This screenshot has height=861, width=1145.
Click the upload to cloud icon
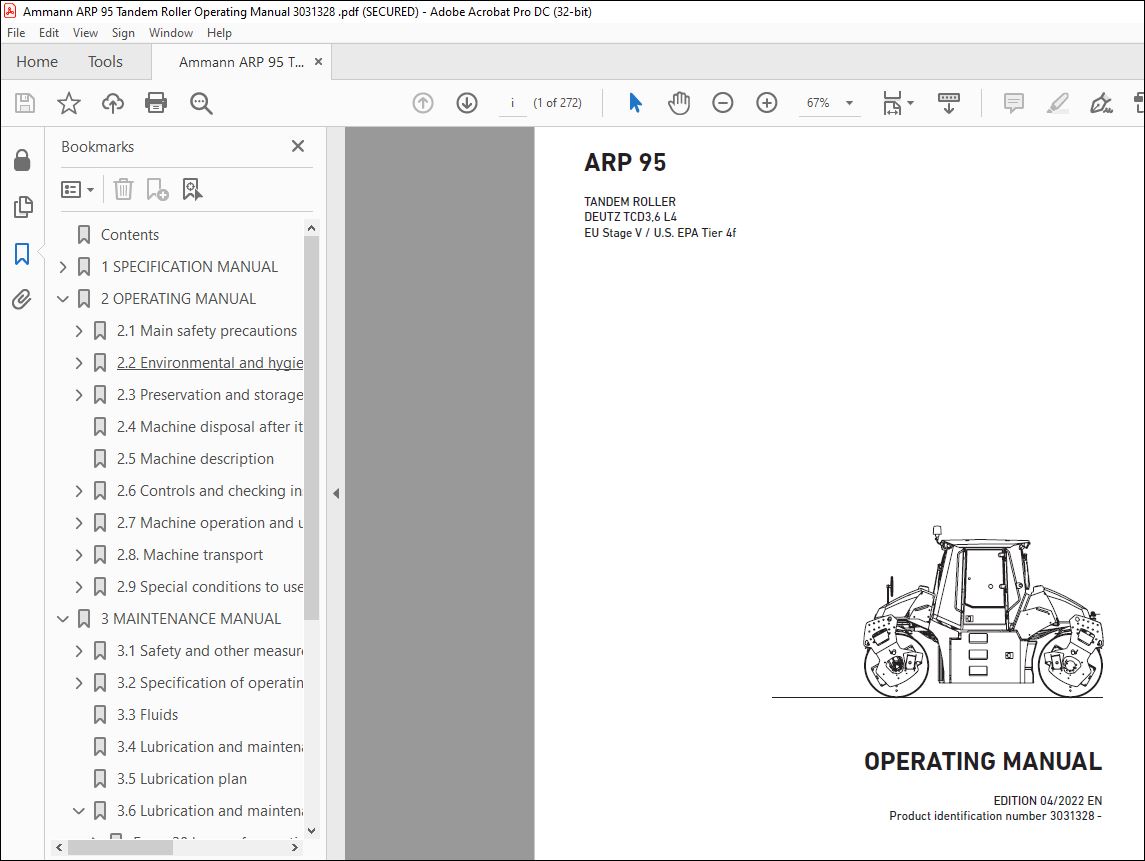pos(112,103)
